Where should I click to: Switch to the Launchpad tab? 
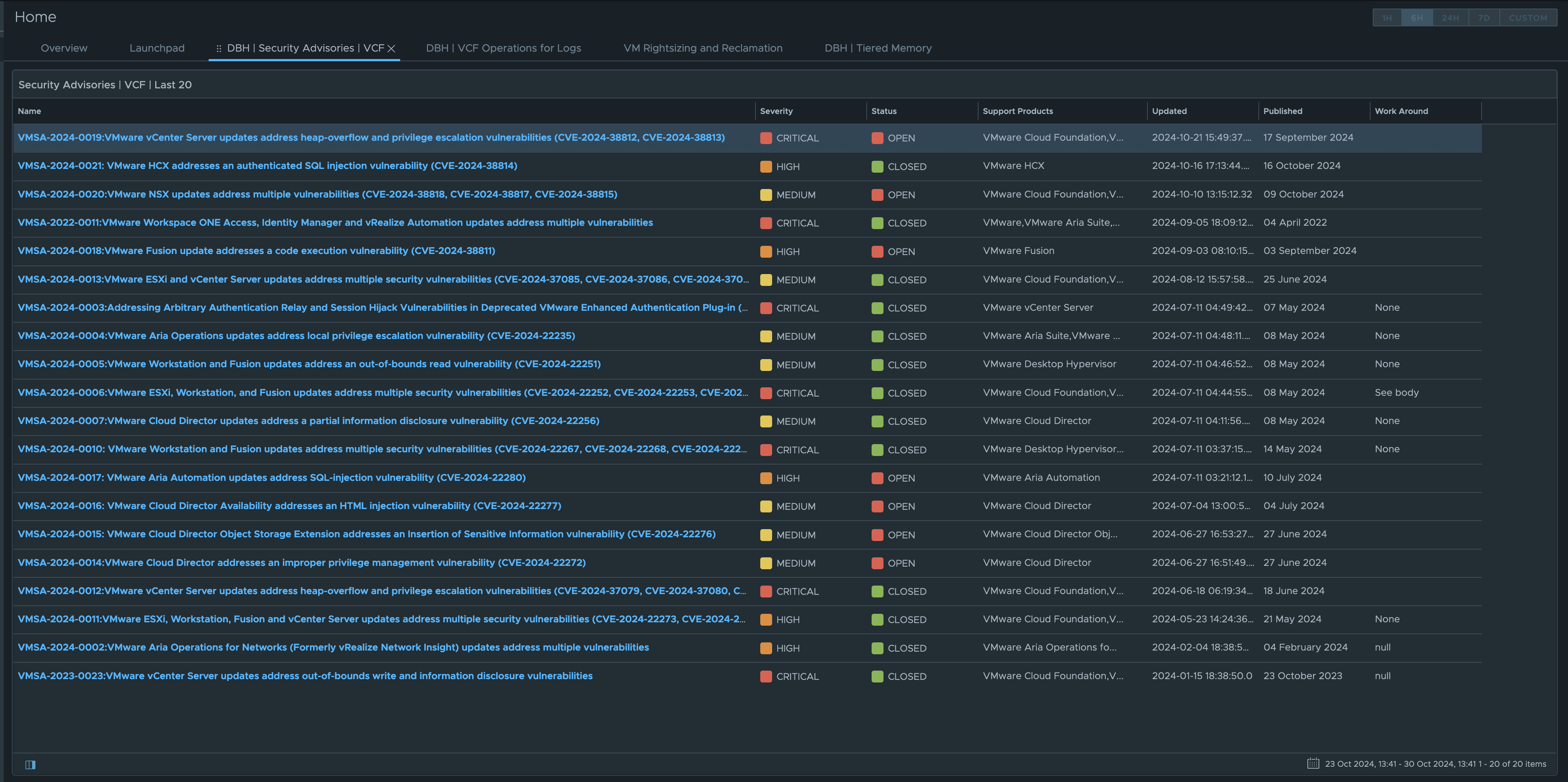pos(156,48)
